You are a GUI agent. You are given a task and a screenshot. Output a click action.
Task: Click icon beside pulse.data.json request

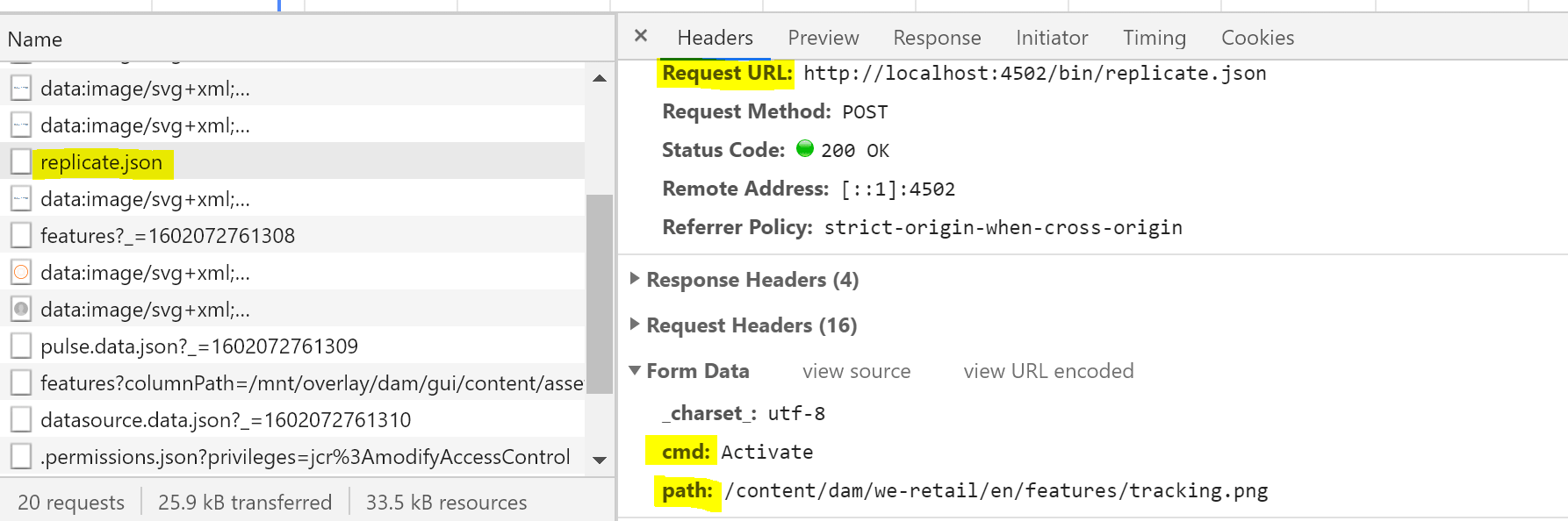tap(21, 346)
